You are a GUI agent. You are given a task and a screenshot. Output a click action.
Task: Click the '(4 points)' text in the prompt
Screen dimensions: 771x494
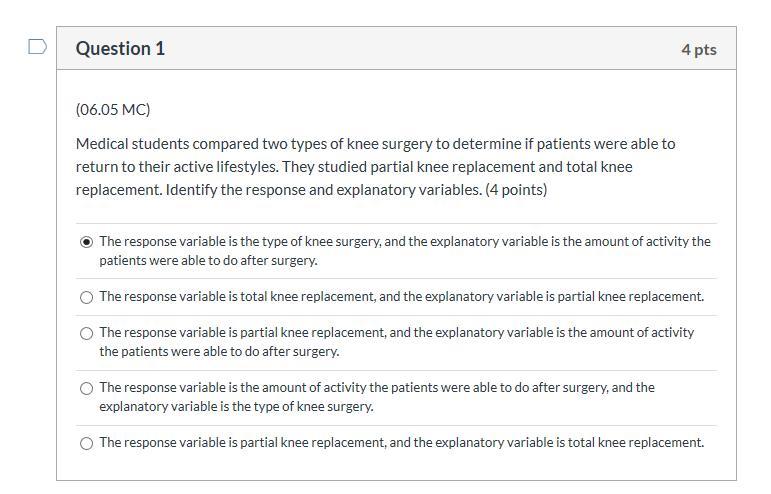[516, 189]
